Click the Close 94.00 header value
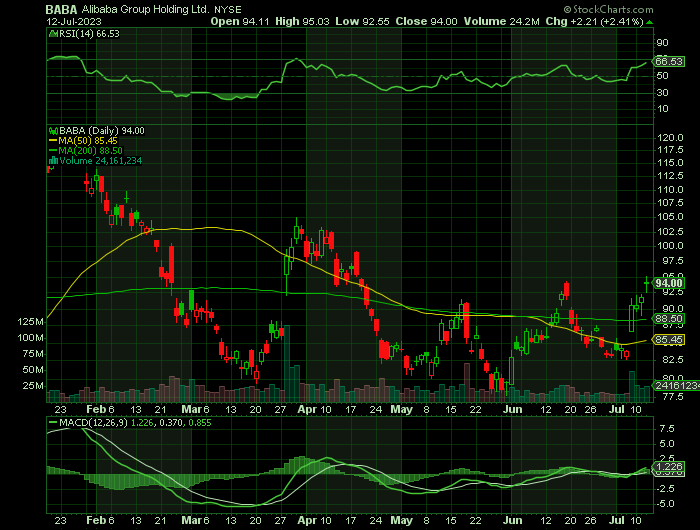Viewport: 700px width, 530px height. point(426,21)
